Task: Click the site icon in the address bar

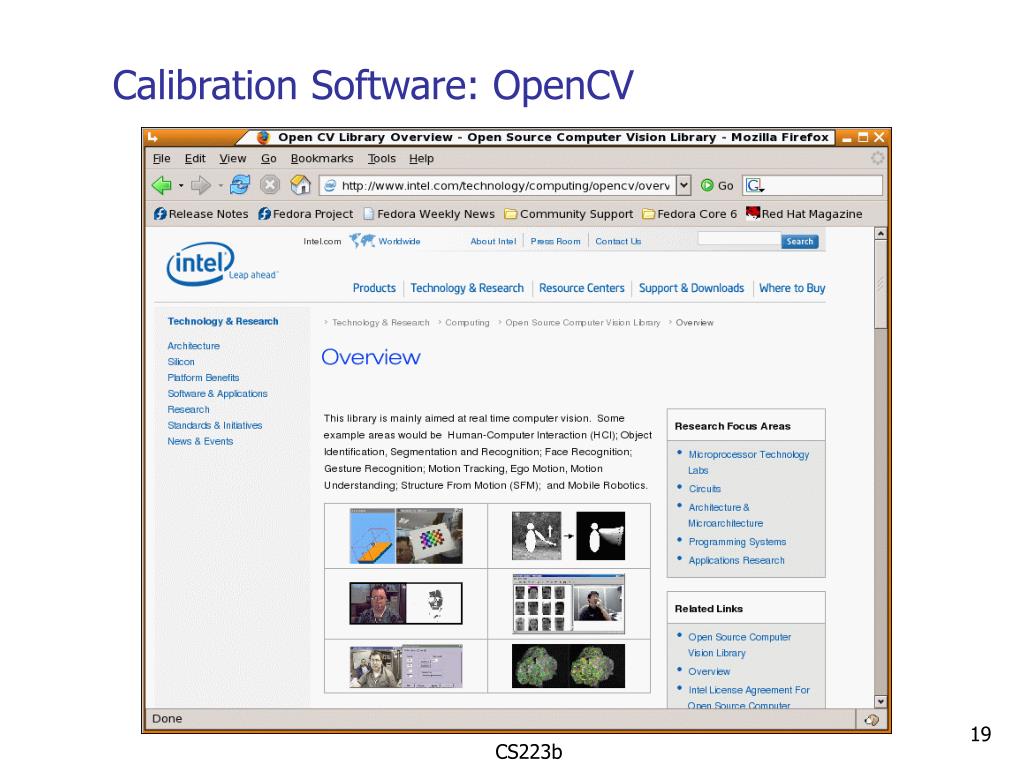Action: pos(330,185)
